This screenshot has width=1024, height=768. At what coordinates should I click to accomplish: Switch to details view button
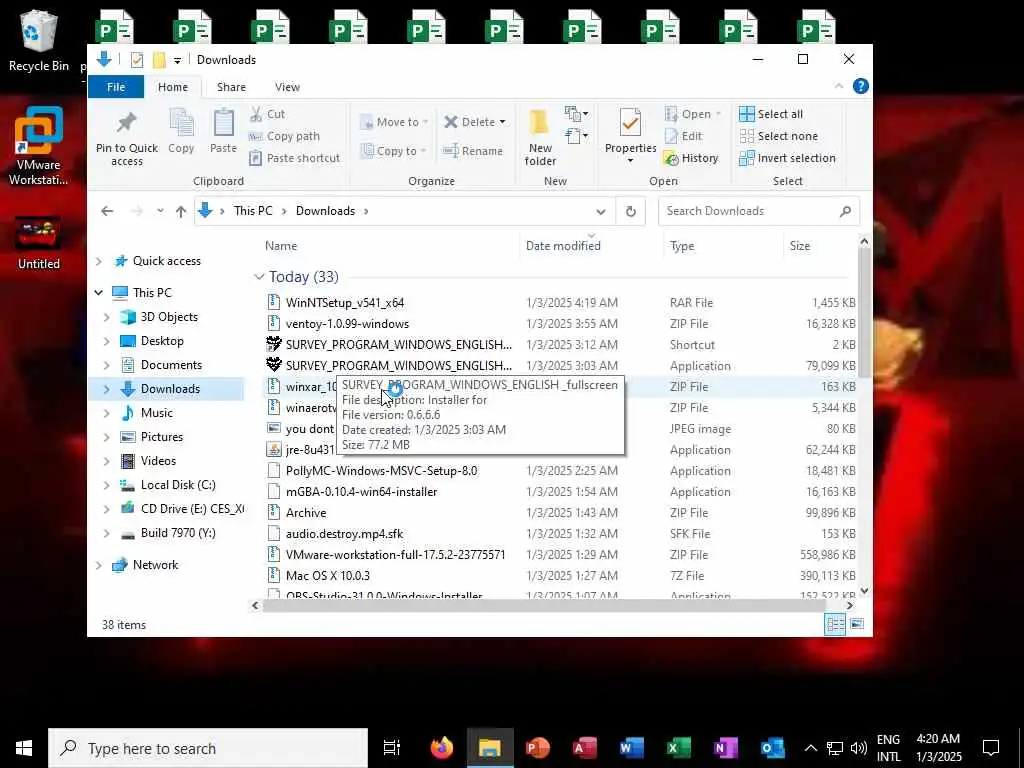[835, 624]
